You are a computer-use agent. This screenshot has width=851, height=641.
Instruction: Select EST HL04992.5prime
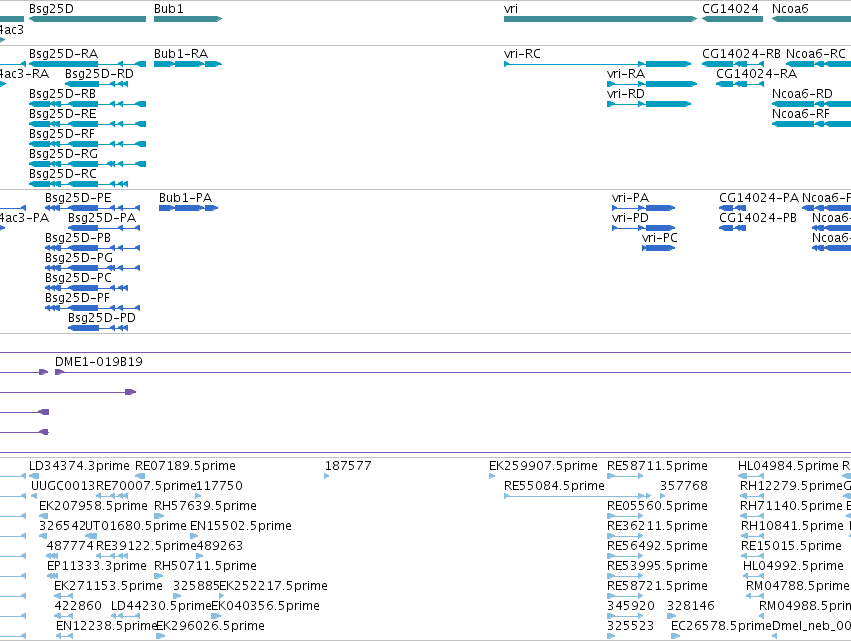point(753,576)
